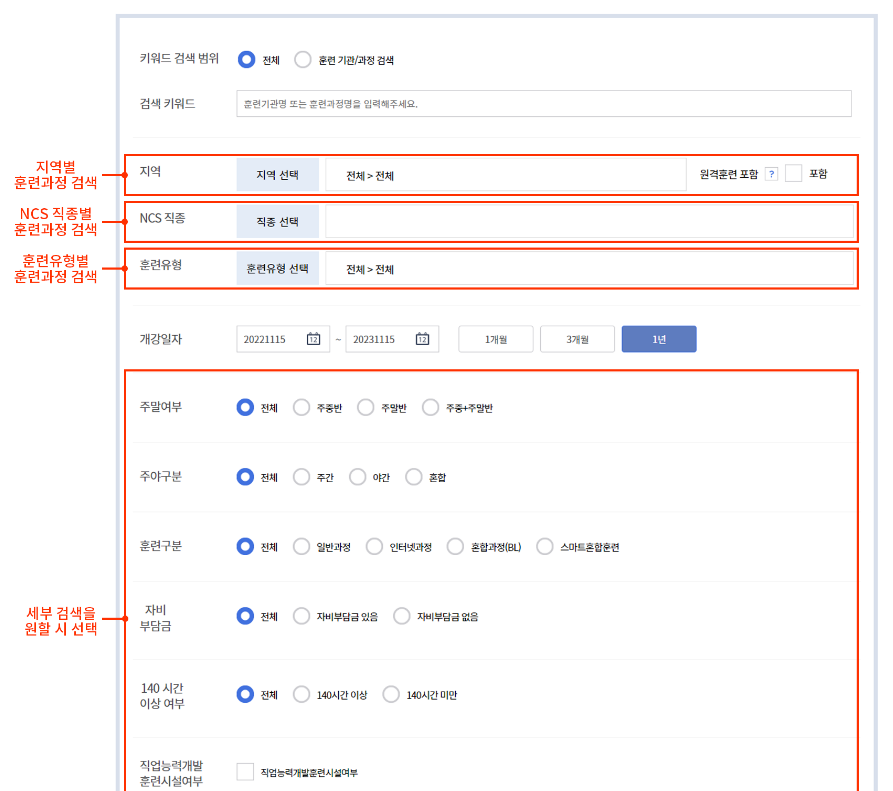
Task: Select 전체 for 주야구분
Action: (x=245, y=477)
